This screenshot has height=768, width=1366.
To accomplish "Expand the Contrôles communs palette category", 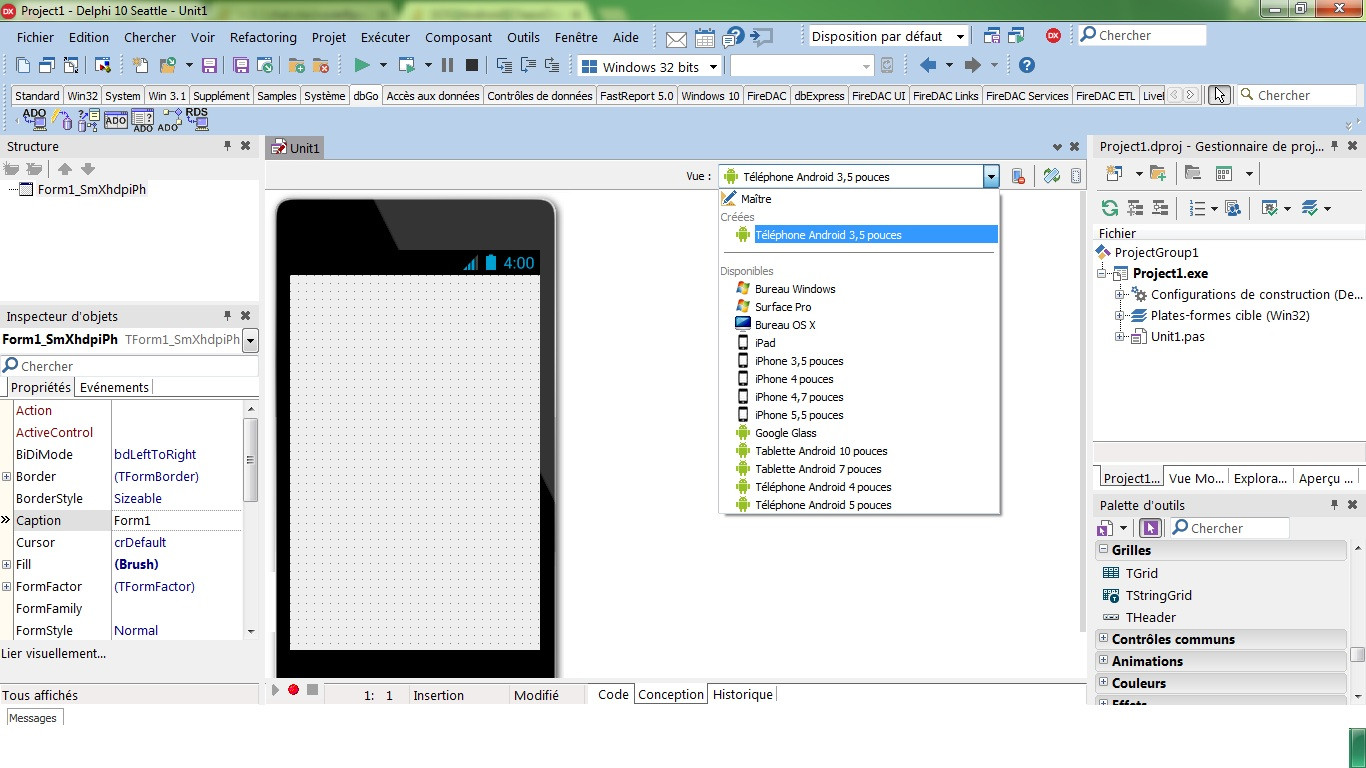I will tap(1104, 638).
